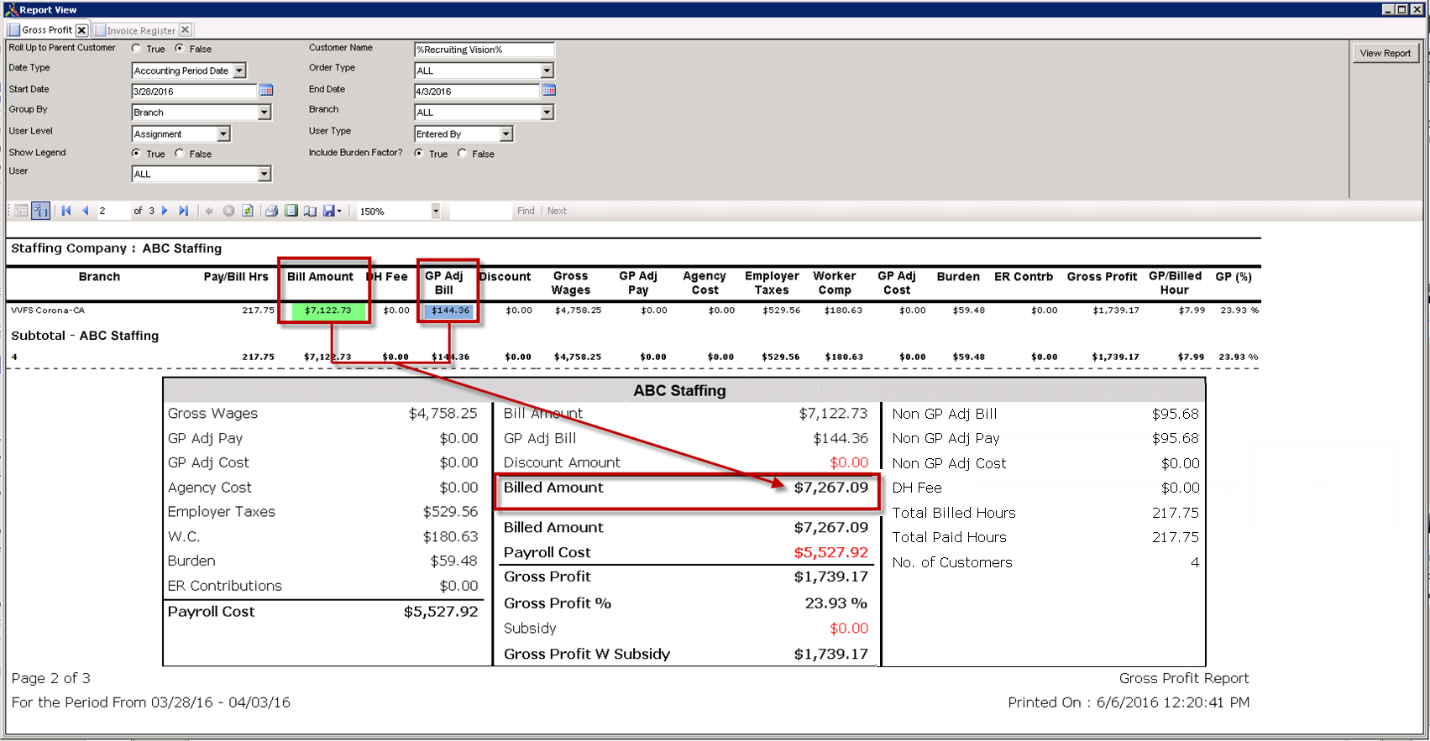
Task: Jump to last report page
Action: click(x=183, y=211)
